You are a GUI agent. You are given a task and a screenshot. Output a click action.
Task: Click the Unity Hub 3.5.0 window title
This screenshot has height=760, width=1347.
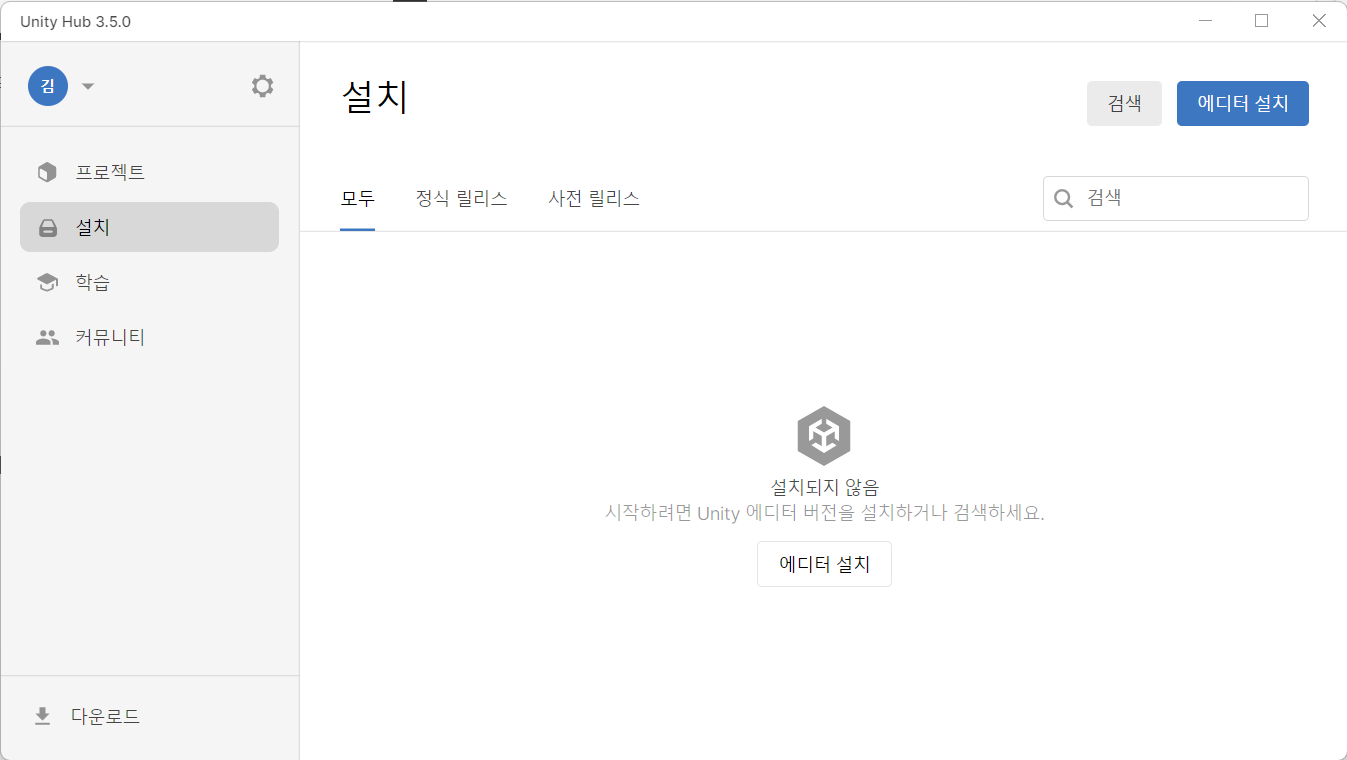click(x=75, y=21)
